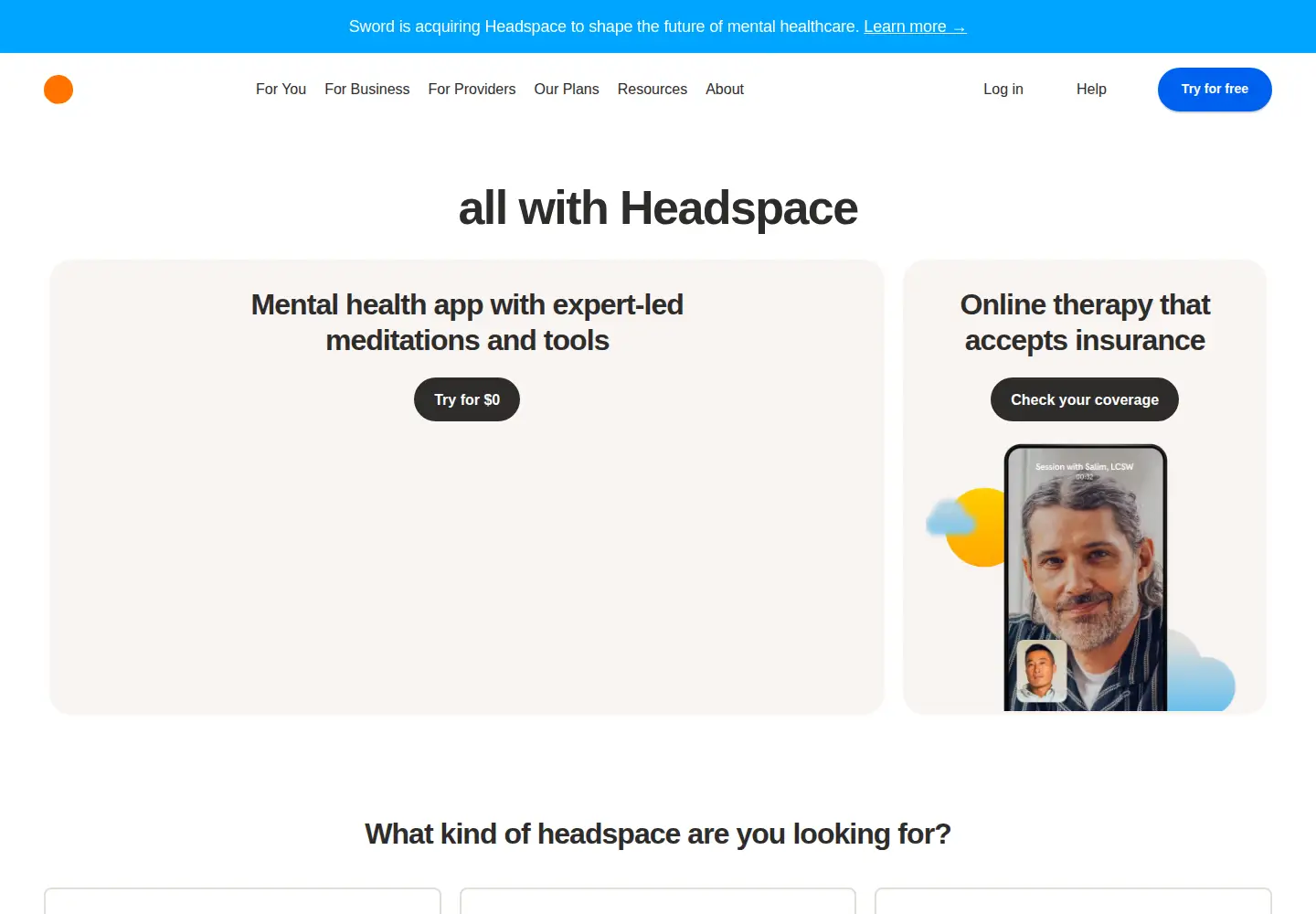Go to Our Plans

point(567,90)
